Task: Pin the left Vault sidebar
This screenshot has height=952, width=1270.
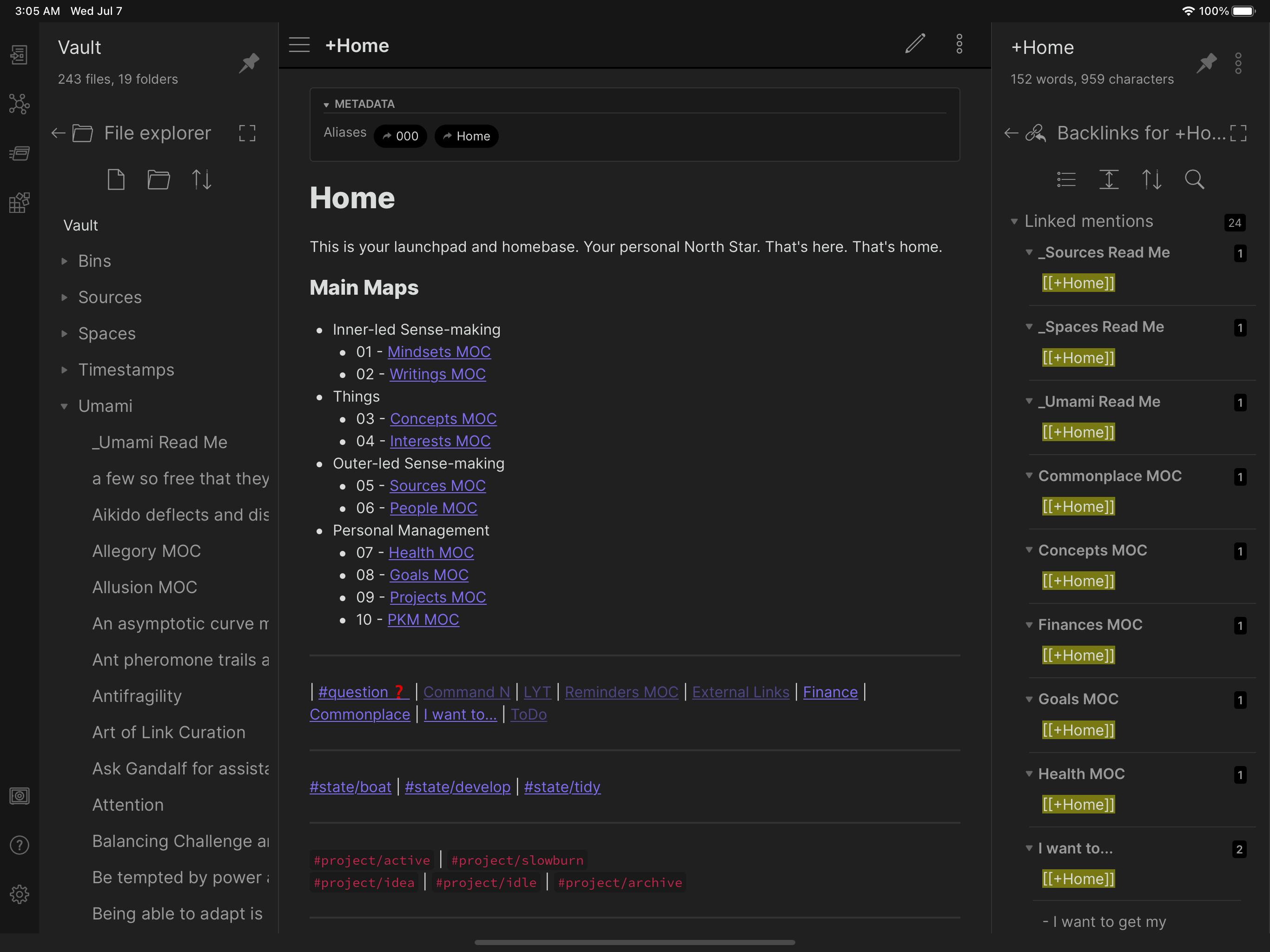Action: [249, 63]
